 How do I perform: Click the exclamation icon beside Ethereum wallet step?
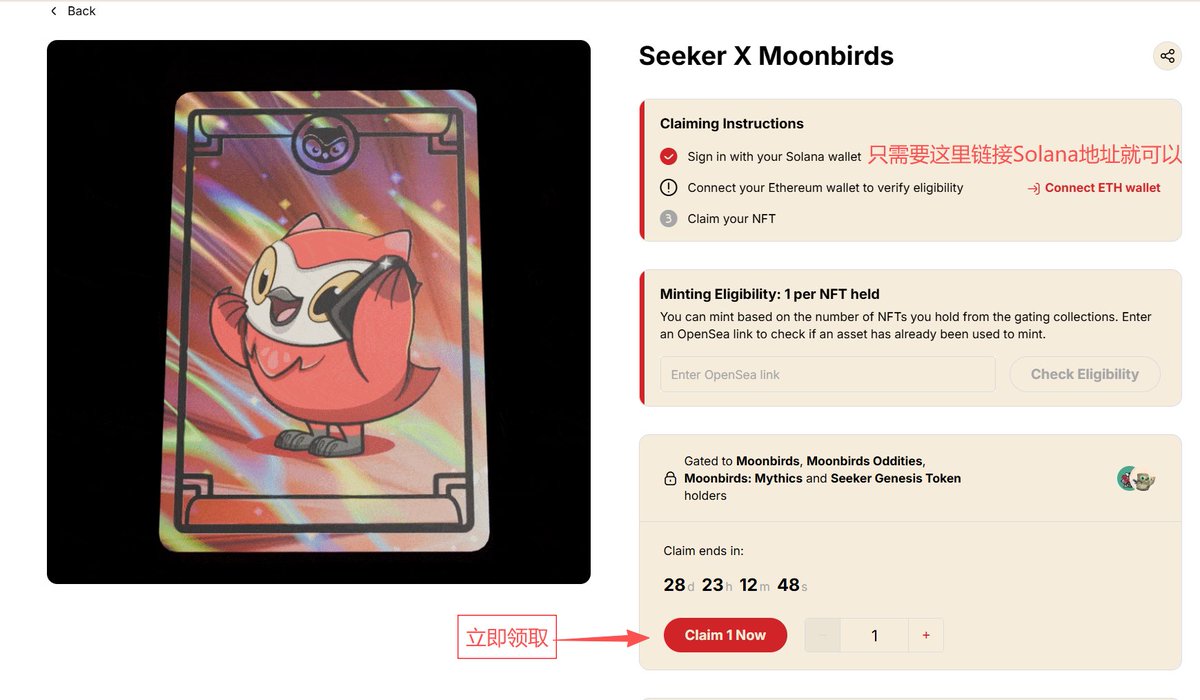pyautogui.click(x=669, y=187)
